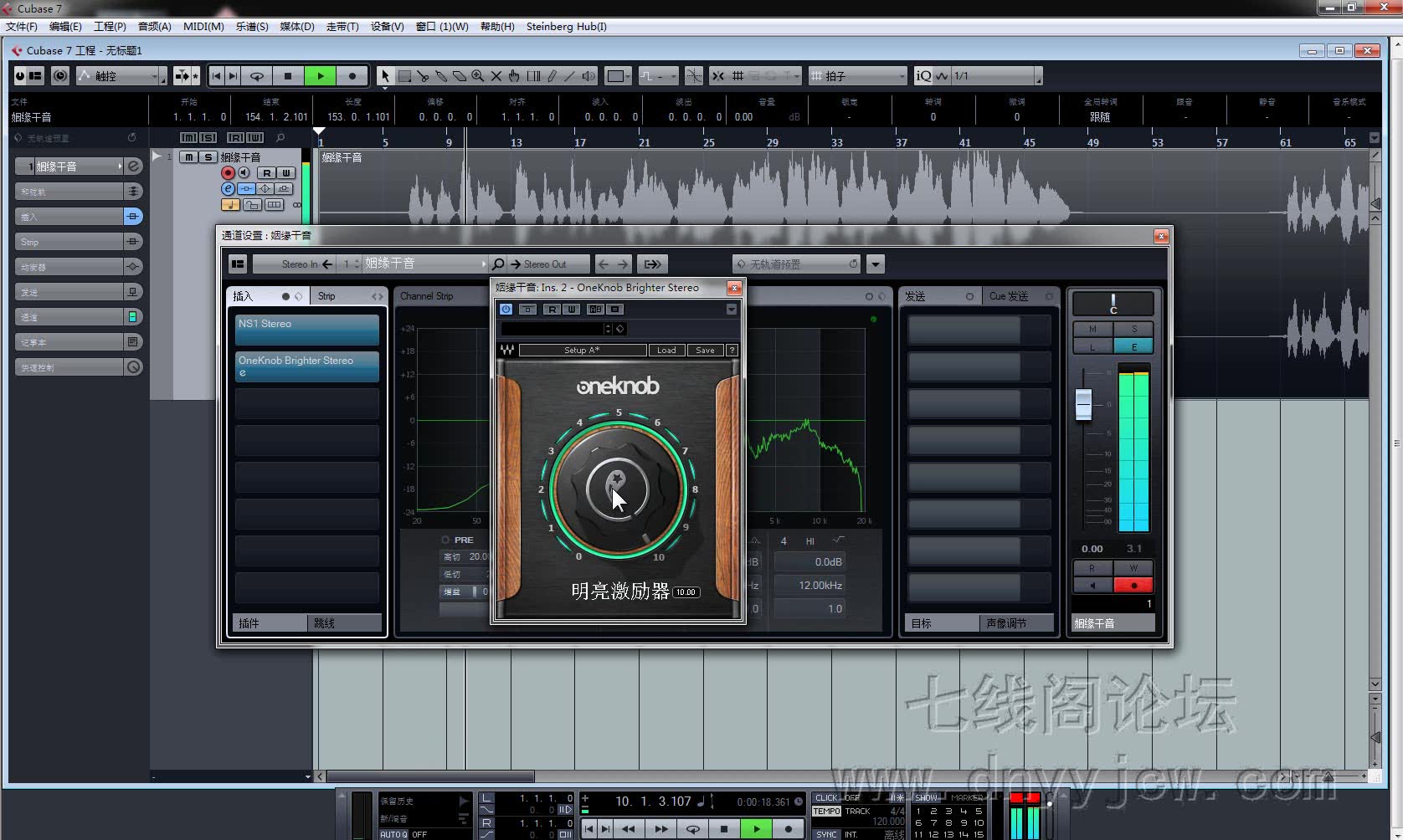Select the Range Selection tool
Screen dimensions: 1403x840
pyautogui.click(x=404, y=76)
